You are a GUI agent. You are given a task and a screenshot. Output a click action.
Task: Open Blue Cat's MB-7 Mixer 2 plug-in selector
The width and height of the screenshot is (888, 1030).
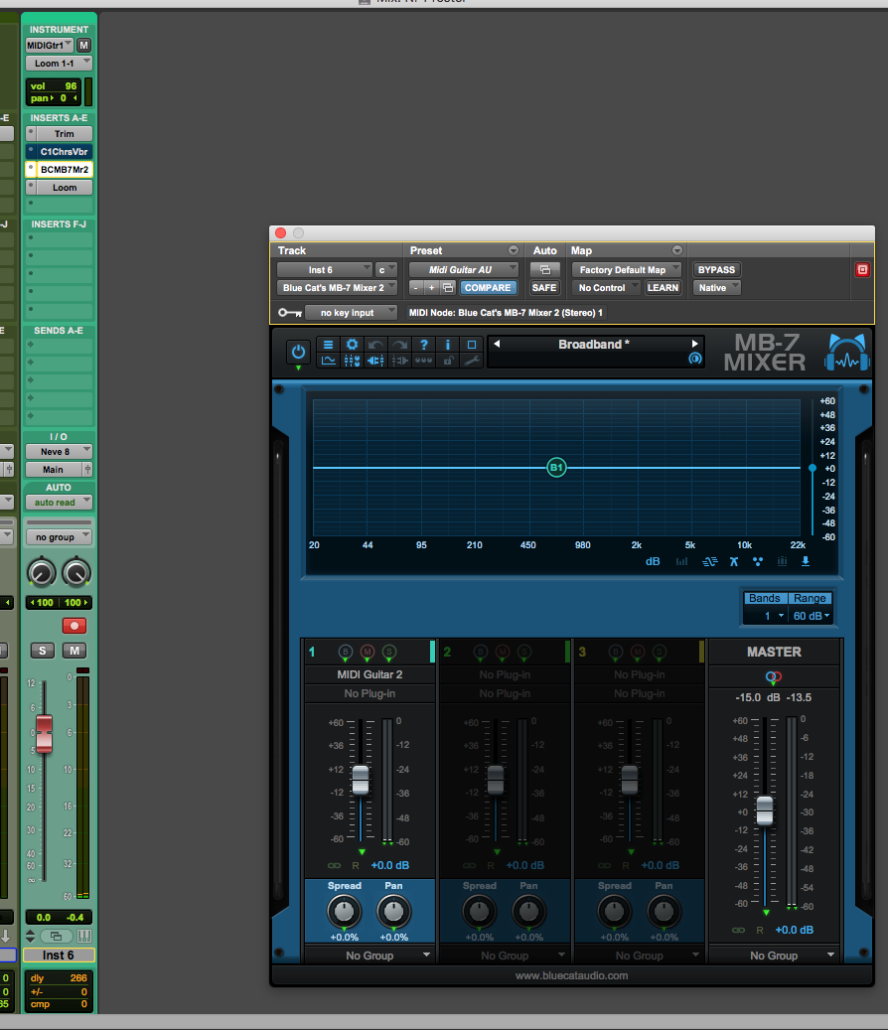tap(337, 288)
